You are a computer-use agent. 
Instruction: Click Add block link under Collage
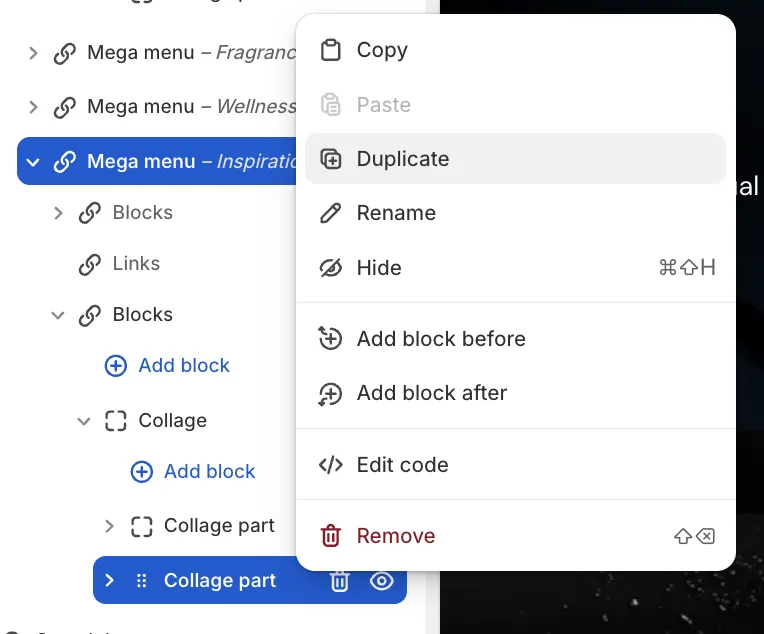coord(209,472)
